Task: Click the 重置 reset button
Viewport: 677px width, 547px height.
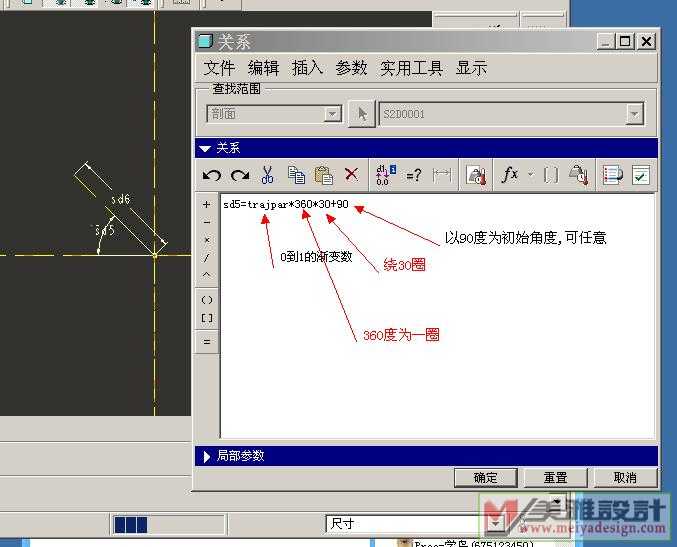Action: [555, 477]
